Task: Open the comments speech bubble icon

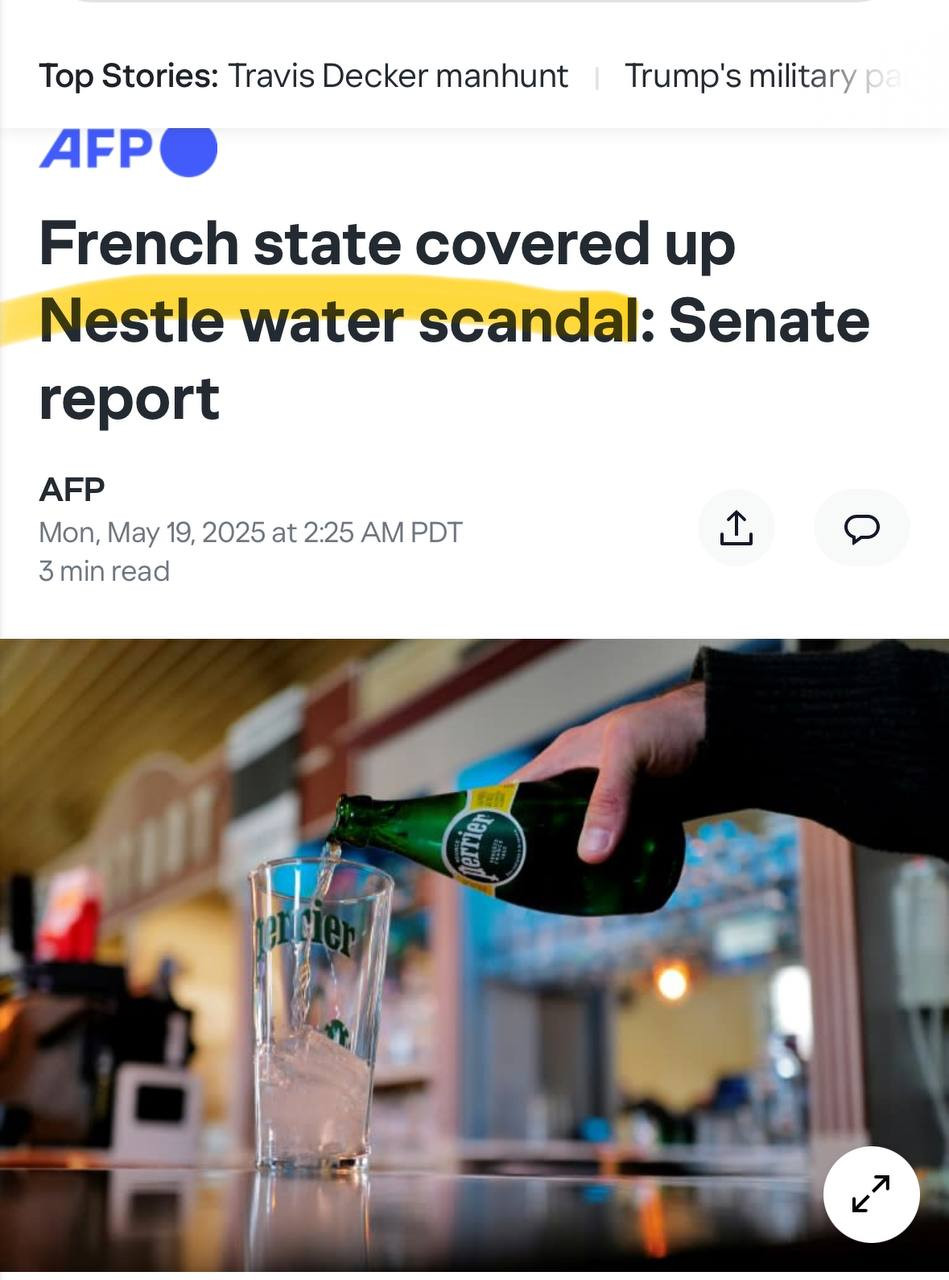Action: coord(861,528)
